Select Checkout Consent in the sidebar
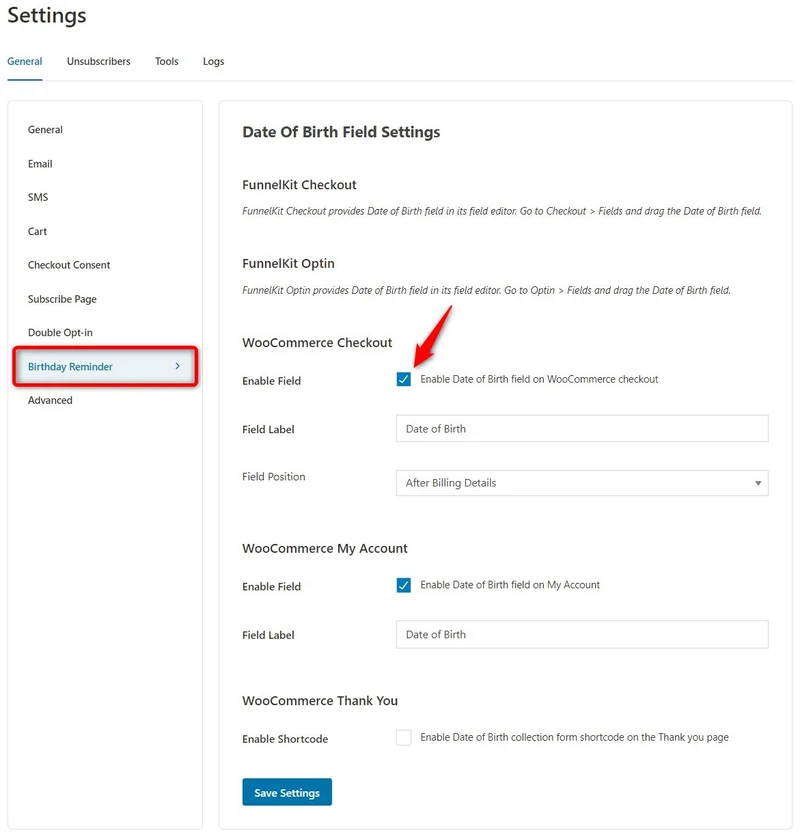Image resolution: width=800 pixels, height=835 pixels. pos(69,265)
